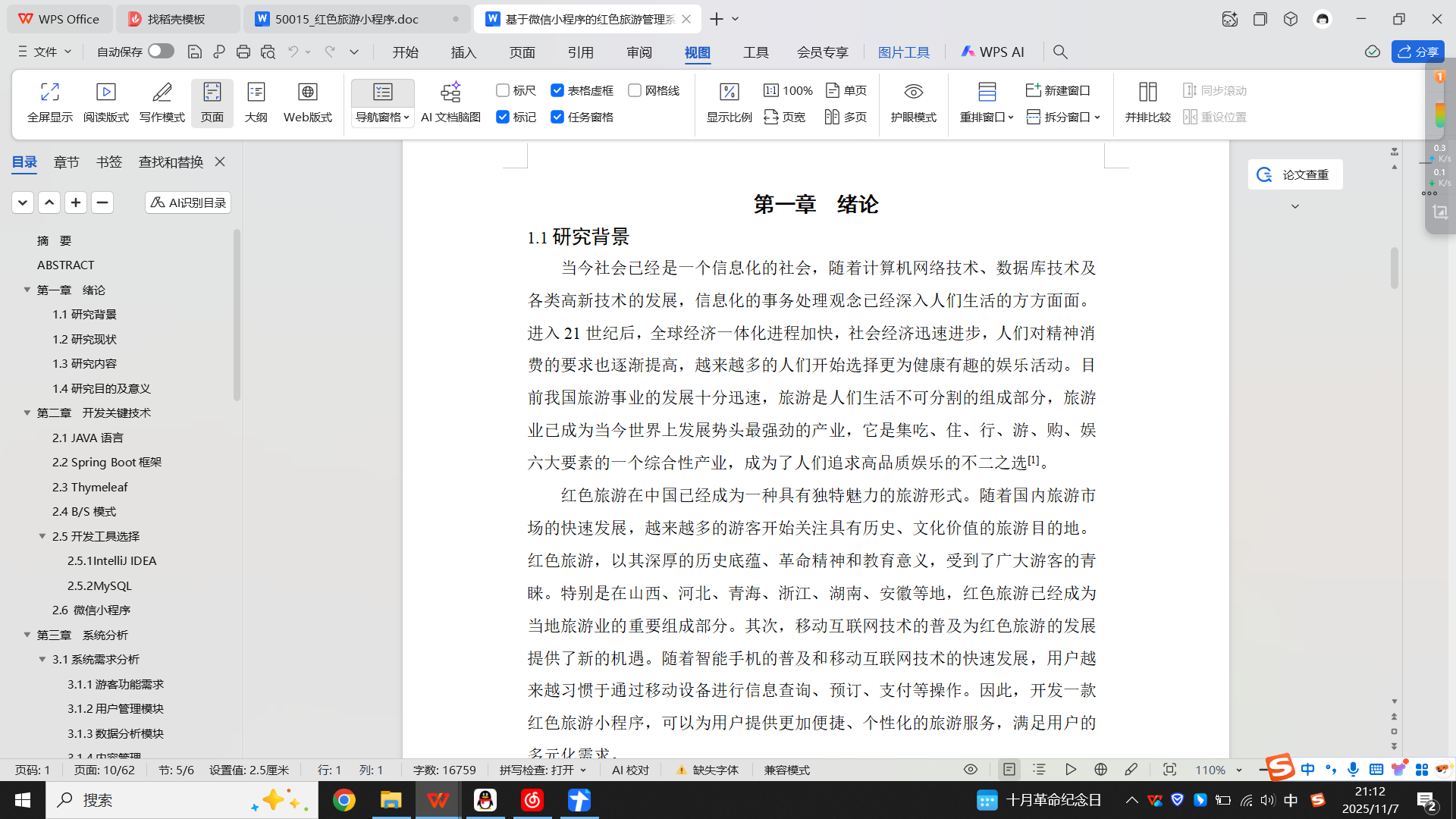The height and width of the screenshot is (819, 1456).
Task: Switch to 阅读版式 reading layout
Action: [105, 93]
